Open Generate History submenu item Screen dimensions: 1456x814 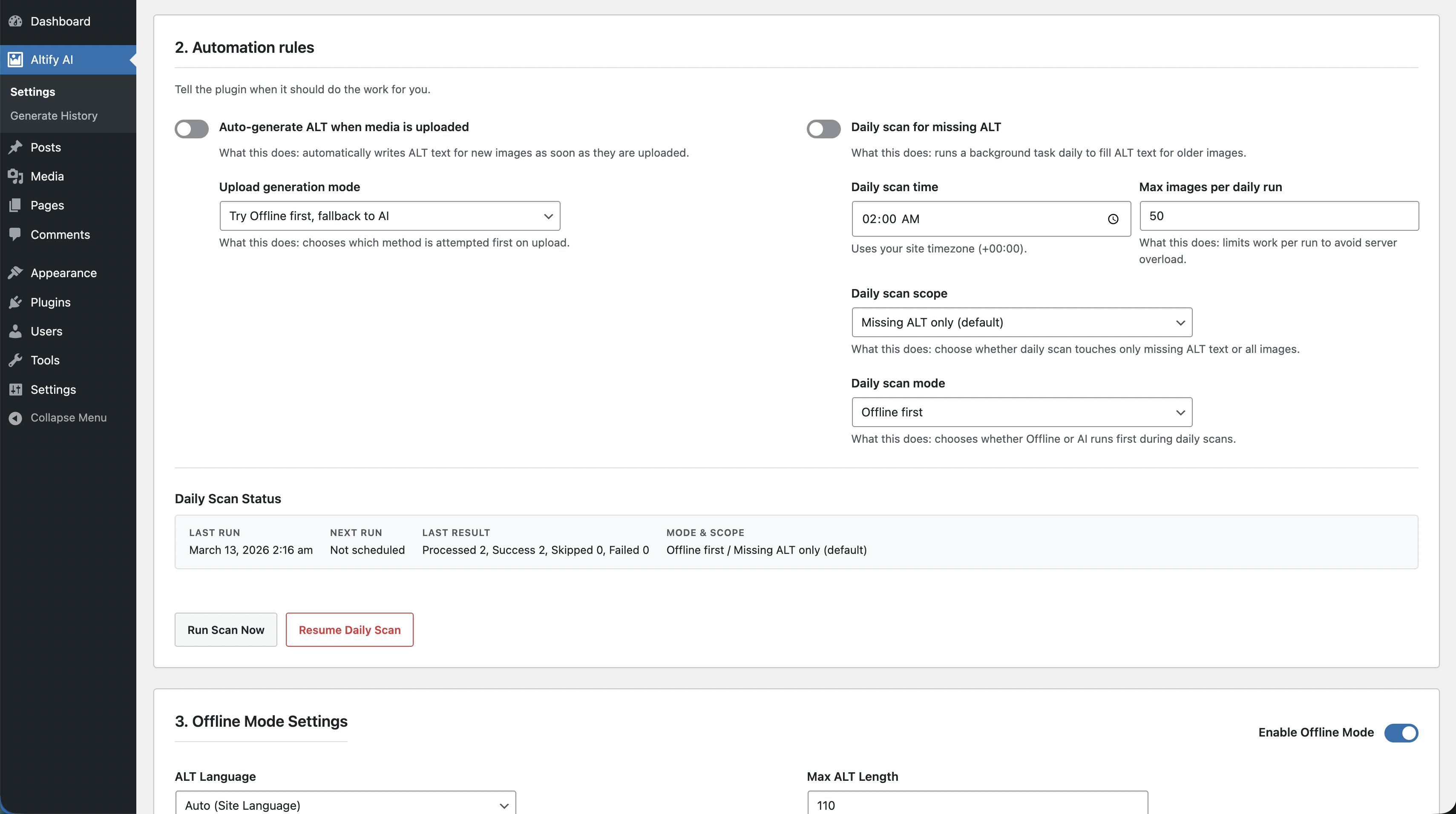[54, 116]
